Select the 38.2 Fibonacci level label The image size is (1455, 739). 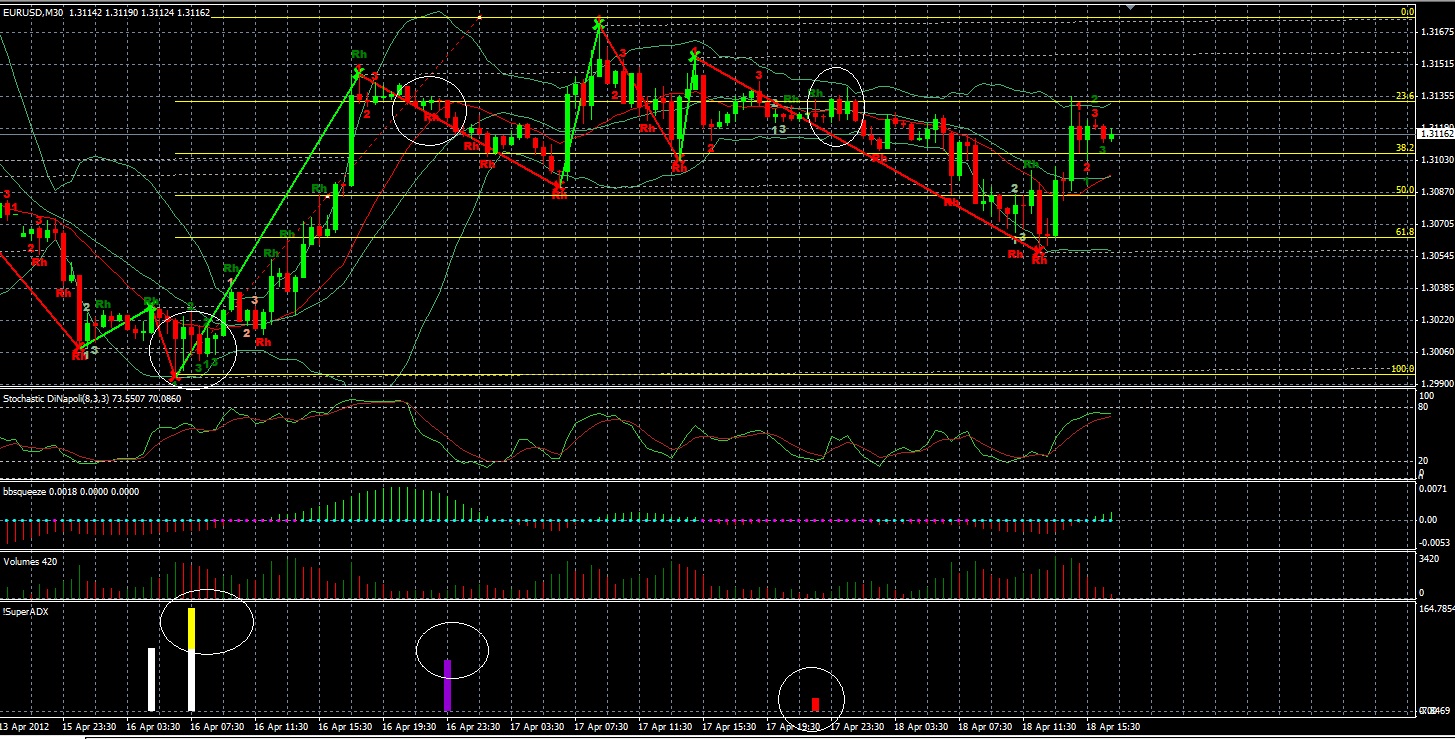click(1405, 147)
